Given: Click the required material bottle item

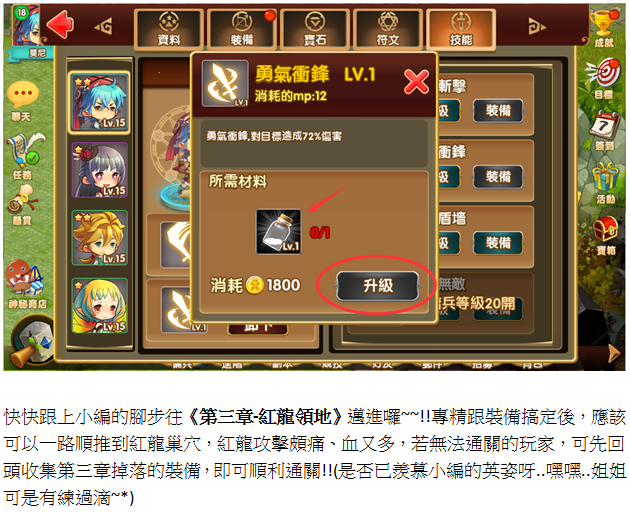Looking at the screenshot, I should [x=279, y=231].
